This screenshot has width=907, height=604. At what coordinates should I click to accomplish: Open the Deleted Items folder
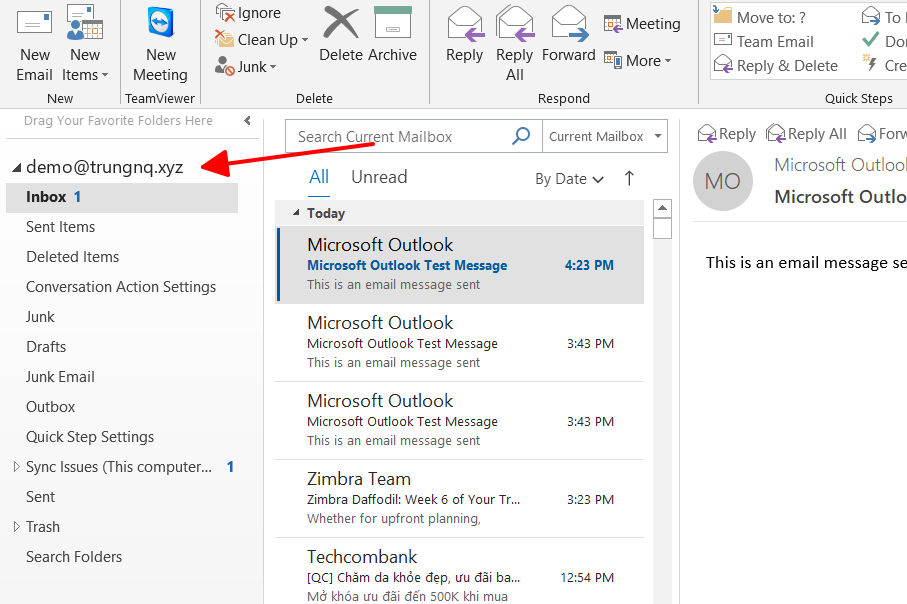click(72, 257)
